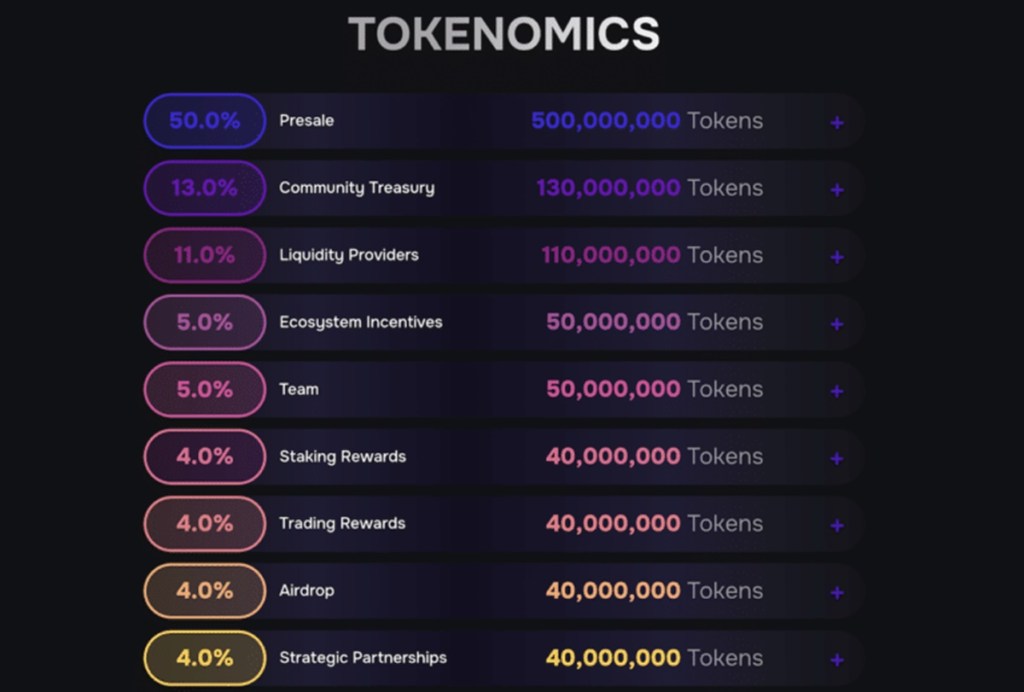The height and width of the screenshot is (692, 1024).
Task: Select the 50.0% Presale badge
Action: [x=204, y=121]
